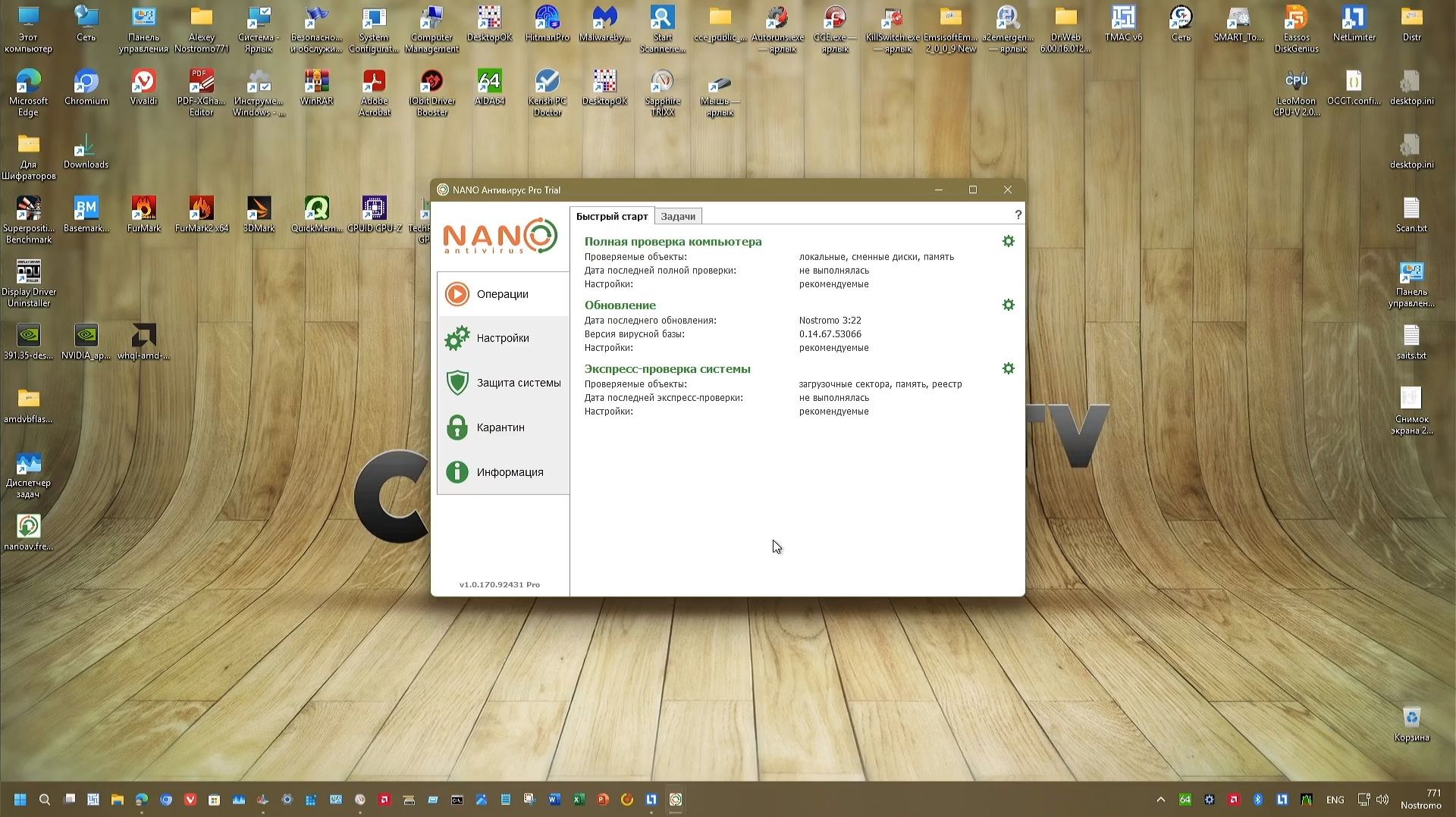The height and width of the screenshot is (817, 1456).
Task: Select the Chromium desktop icon
Action: point(86,87)
